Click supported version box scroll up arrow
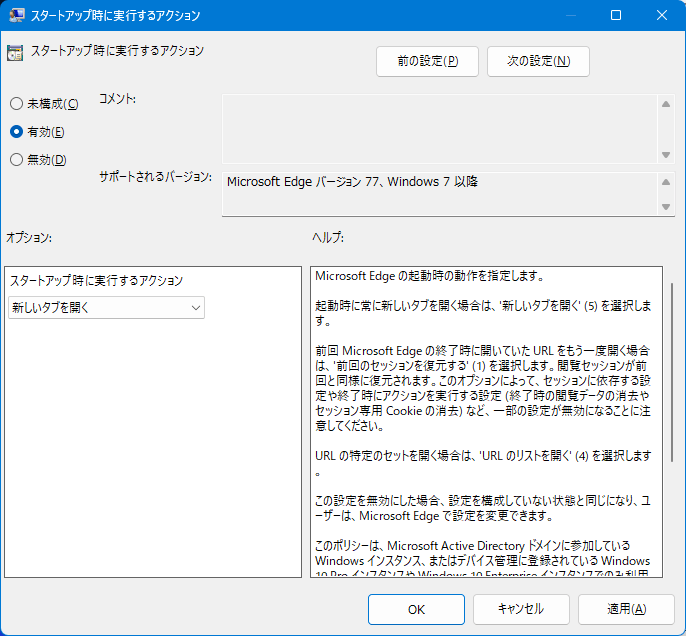Image resolution: width=686 pixels, height=636 pixels. [x=666, y=182]
